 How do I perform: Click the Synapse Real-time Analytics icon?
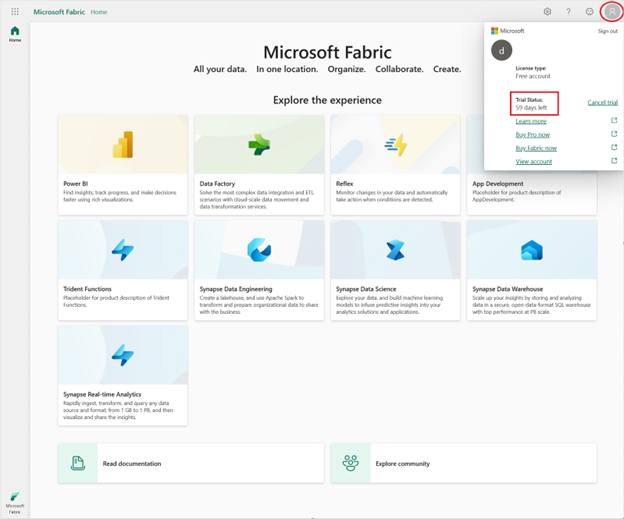(x=123, y=355)
